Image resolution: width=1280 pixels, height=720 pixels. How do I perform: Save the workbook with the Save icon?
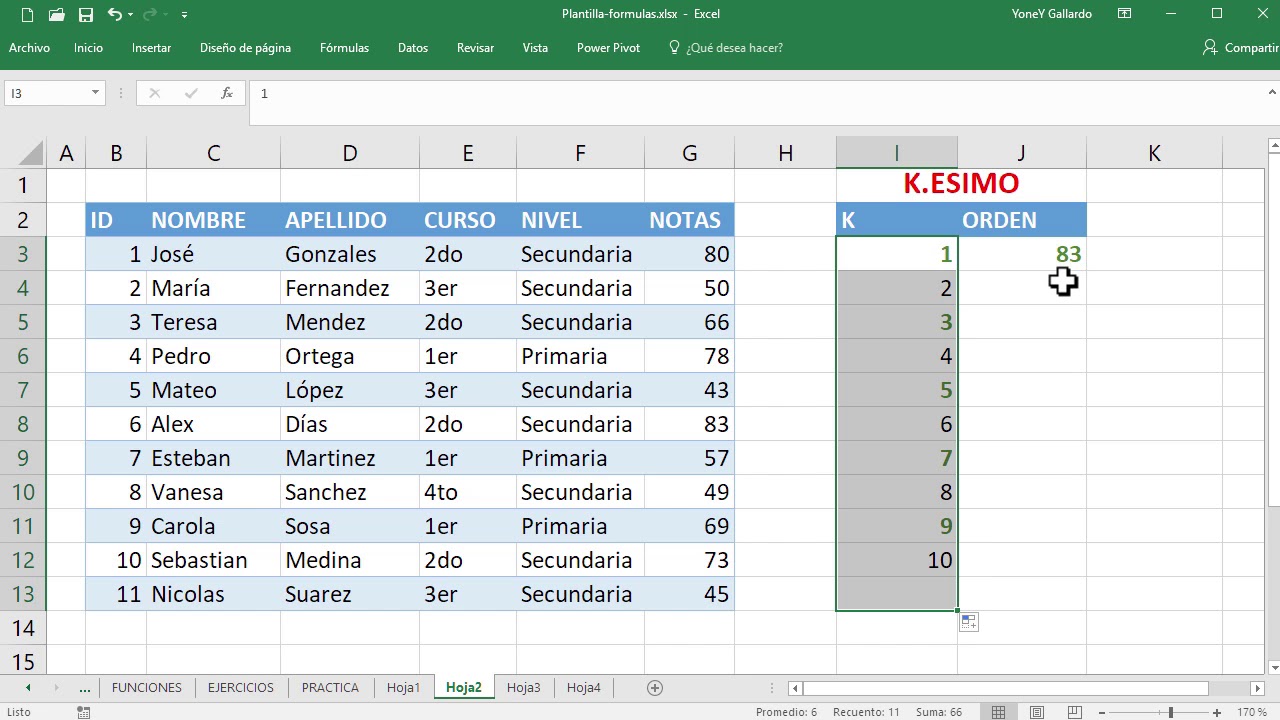pos(87,15)
